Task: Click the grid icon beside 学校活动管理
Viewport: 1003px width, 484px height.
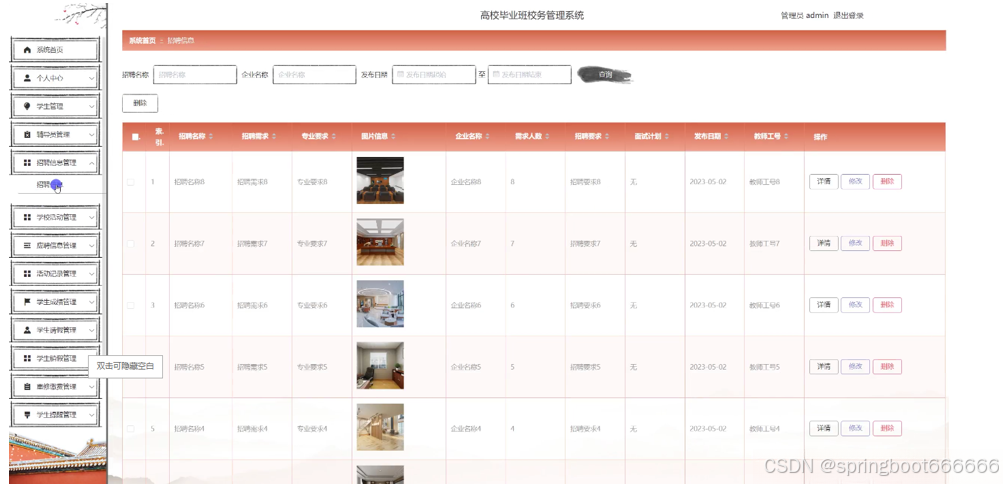Action: pos(27,217)
